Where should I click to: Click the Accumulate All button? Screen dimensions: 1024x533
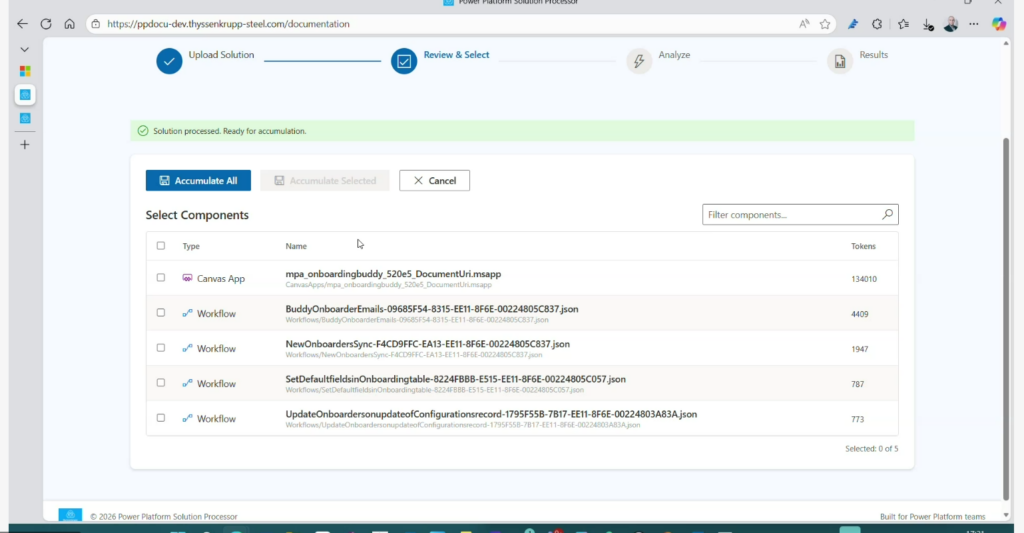[x=198, y=181]
